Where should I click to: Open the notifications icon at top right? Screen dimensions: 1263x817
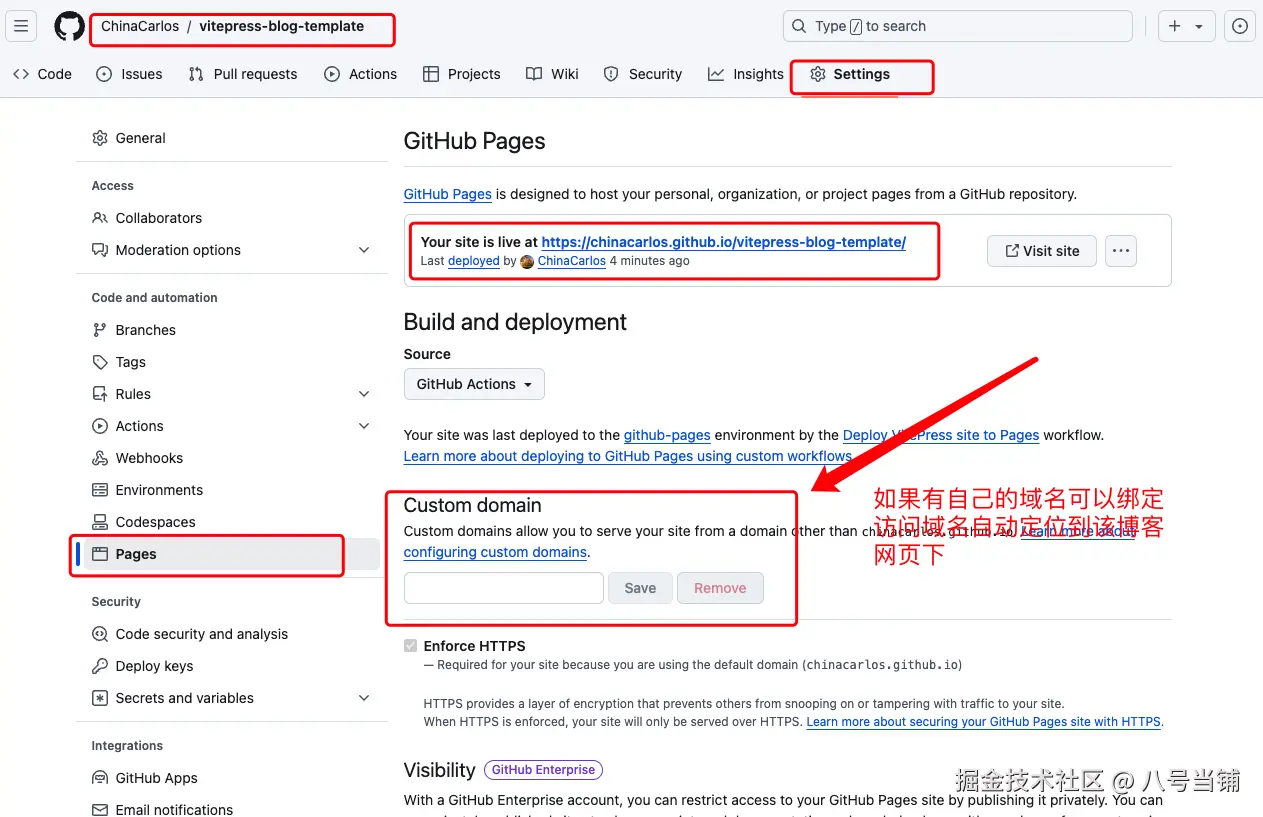(x=1239, y=26)
